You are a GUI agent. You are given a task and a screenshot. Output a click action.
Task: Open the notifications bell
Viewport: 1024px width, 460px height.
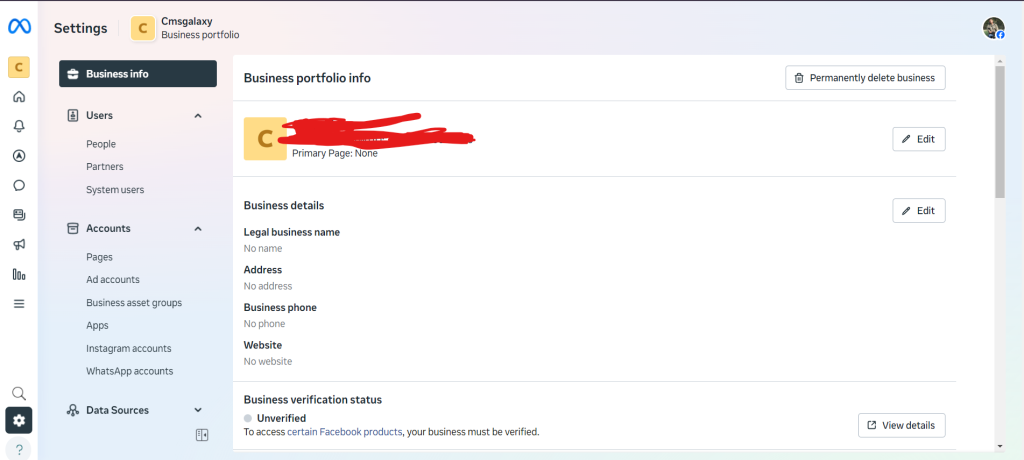click(x=19, y=126)
